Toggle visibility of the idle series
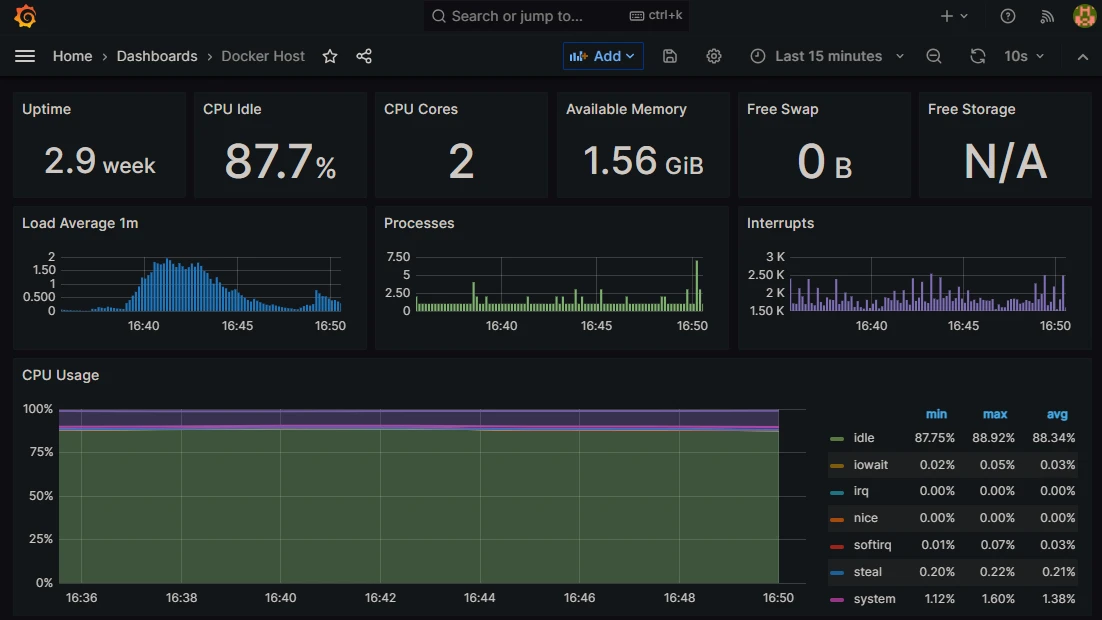 click(861, 437)
